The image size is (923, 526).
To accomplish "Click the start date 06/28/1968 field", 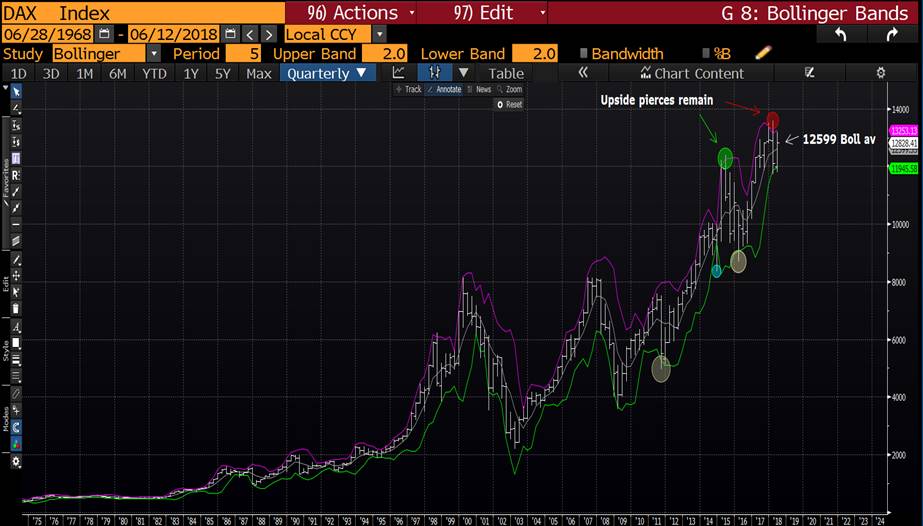I will (48, 34).
